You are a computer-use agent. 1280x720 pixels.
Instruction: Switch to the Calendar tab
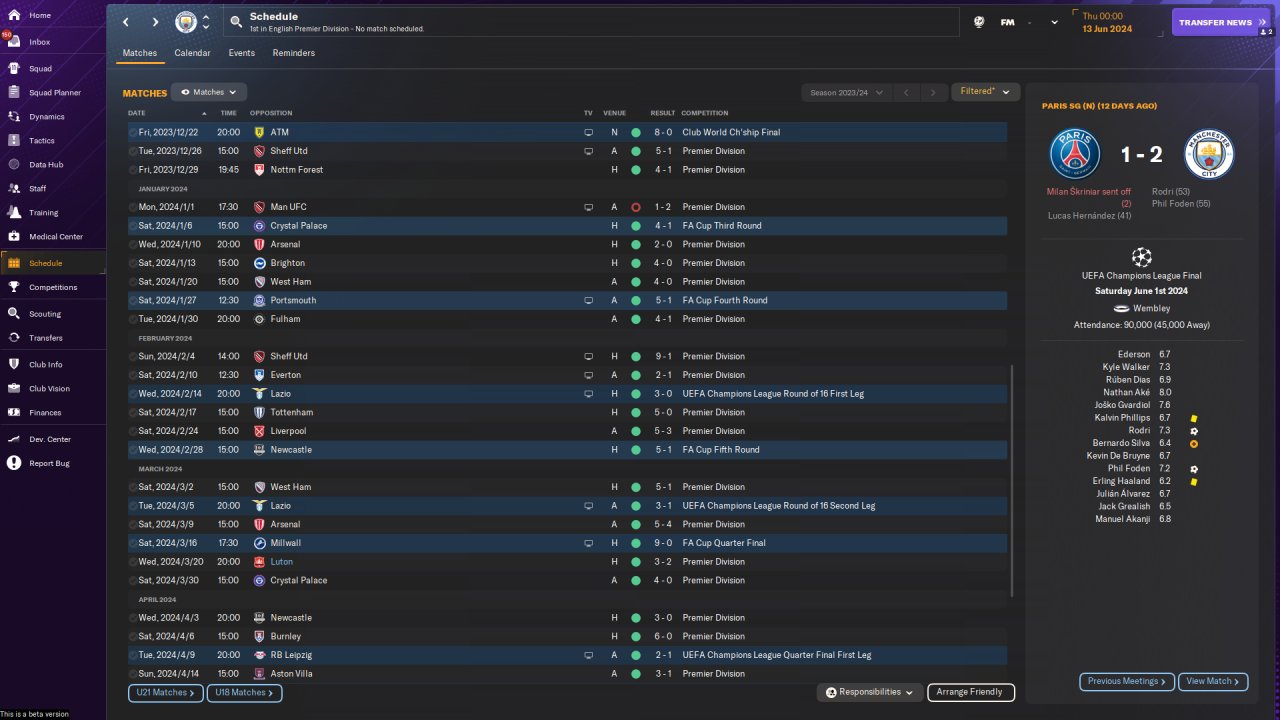point(192,53)
